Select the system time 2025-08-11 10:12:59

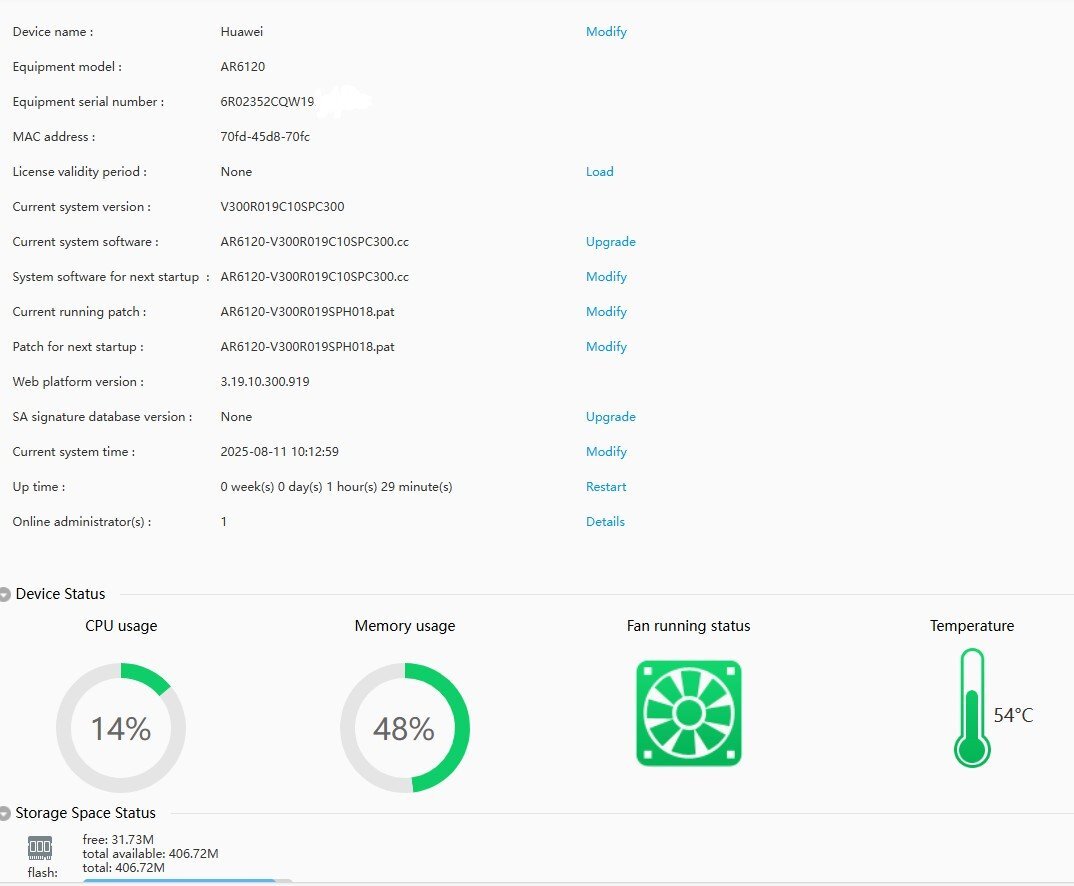click(x=279, y=452)
